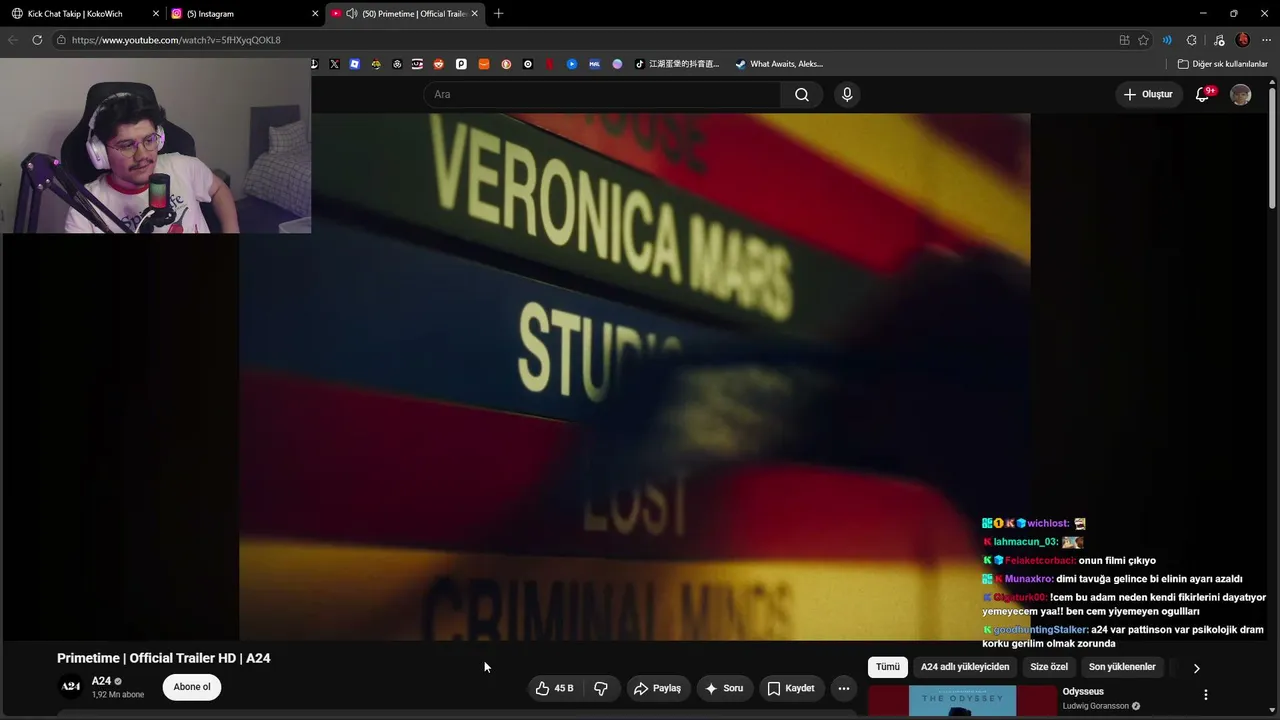Open the white P bookmark icon
Screen dimensions: 1280x720
(x=461, y=64)
